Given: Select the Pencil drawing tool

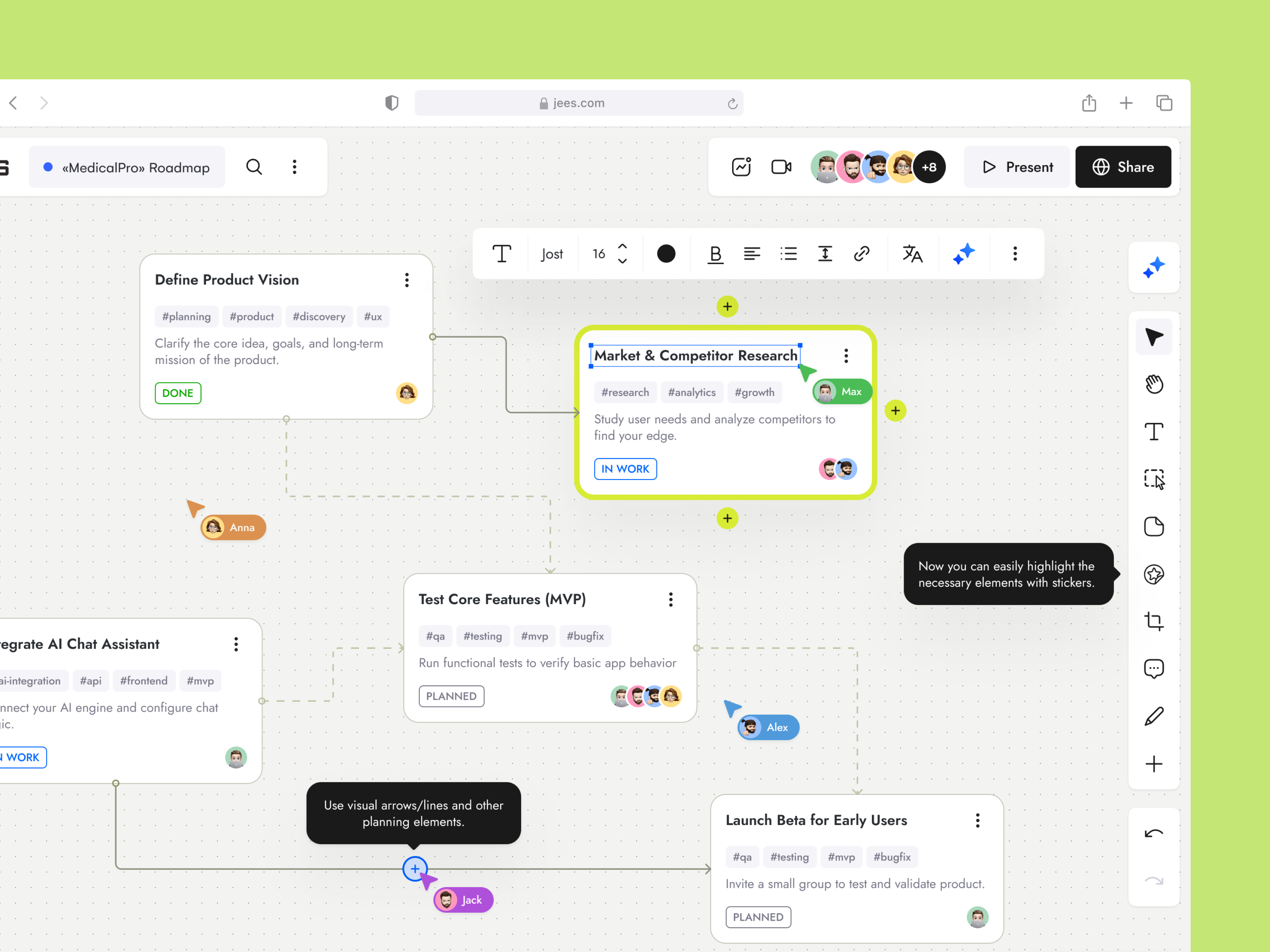Looking at the screenshot, I should [1154, 716].
